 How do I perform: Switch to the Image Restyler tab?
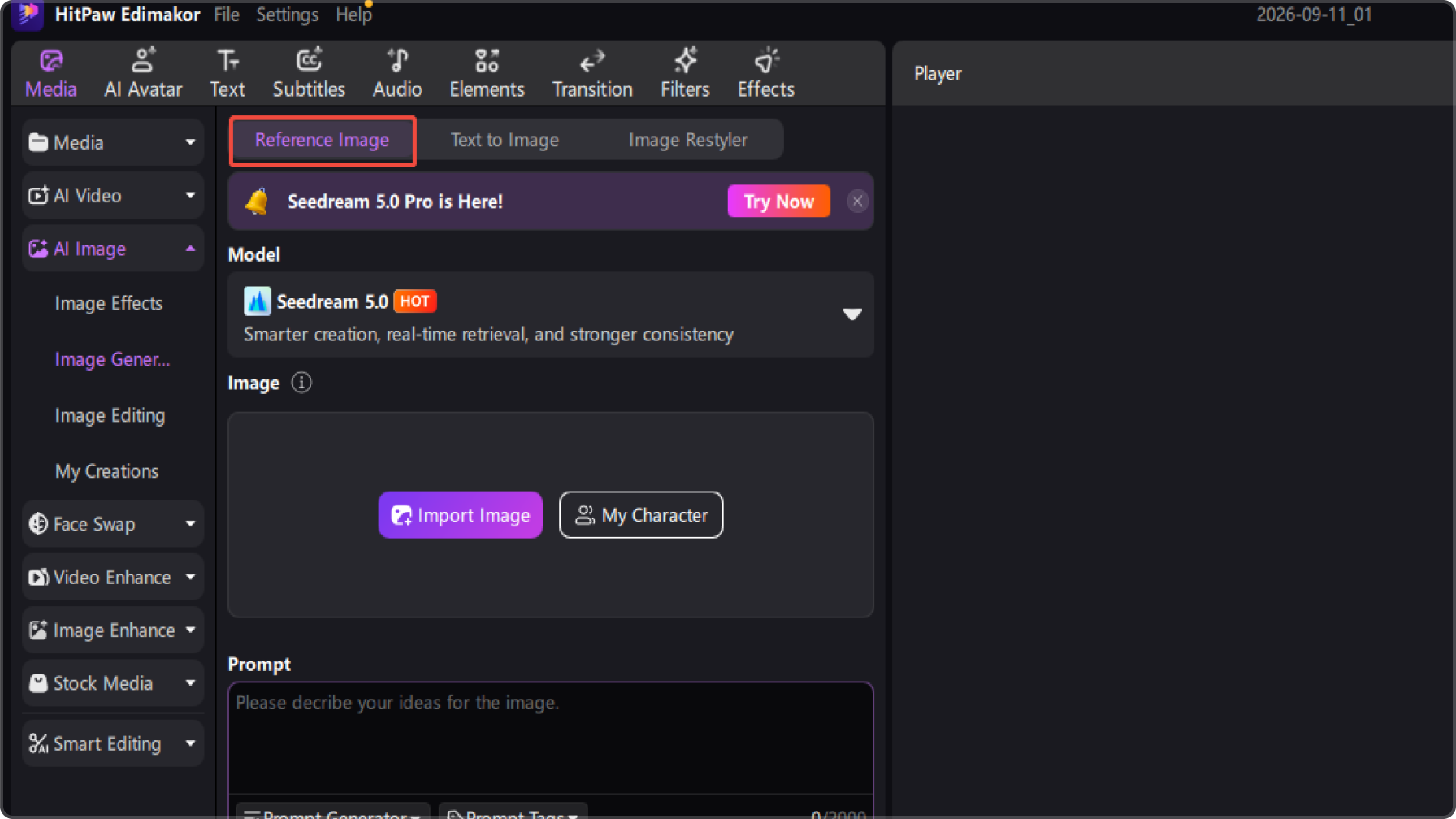pyautogui.click(x=688, y=140)
